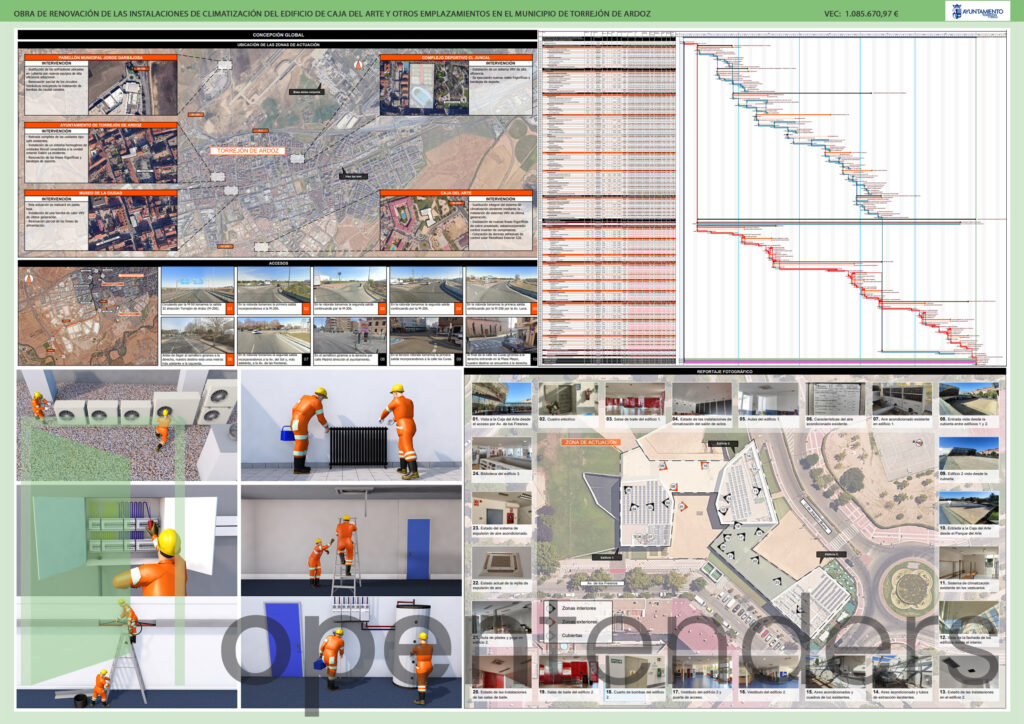This screenshot has height=724, width=1024.
Task: Click the ZONA DE ACTUACIÓN orange label
Action: point(591,441)
